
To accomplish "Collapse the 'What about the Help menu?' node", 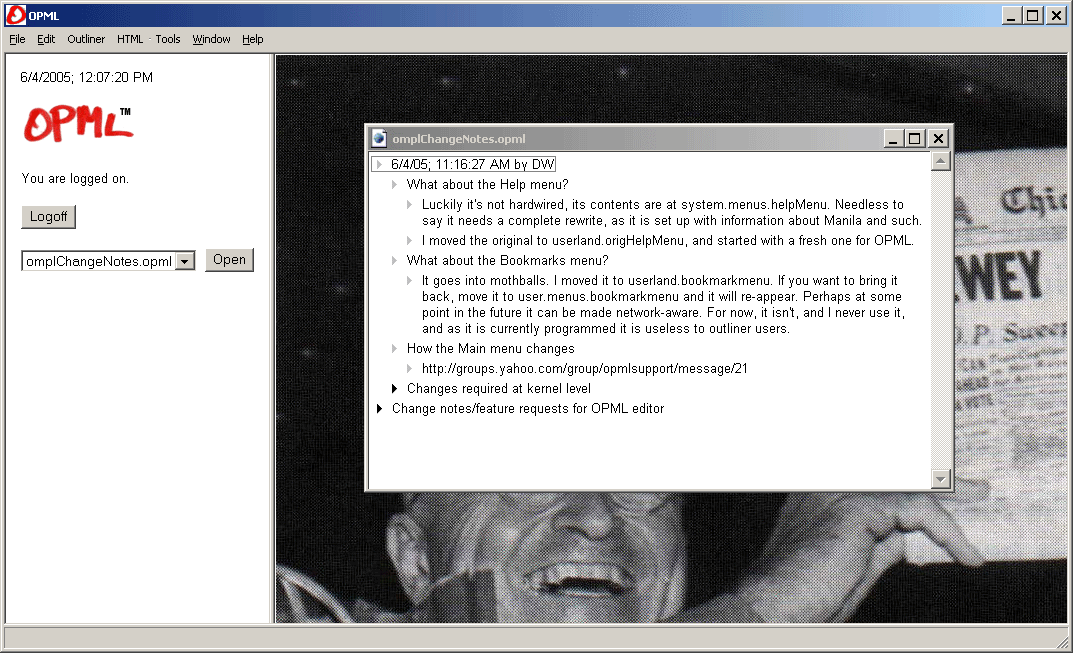I will 395,185.
